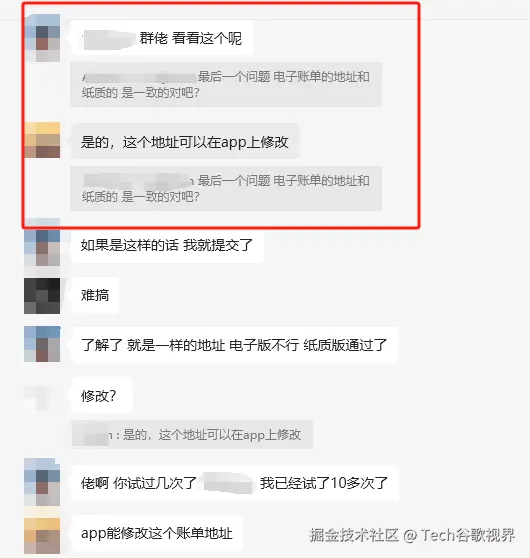
Task: Select the "如果是这样的话 我就提交了" bubble
Action: coord(167,245)
